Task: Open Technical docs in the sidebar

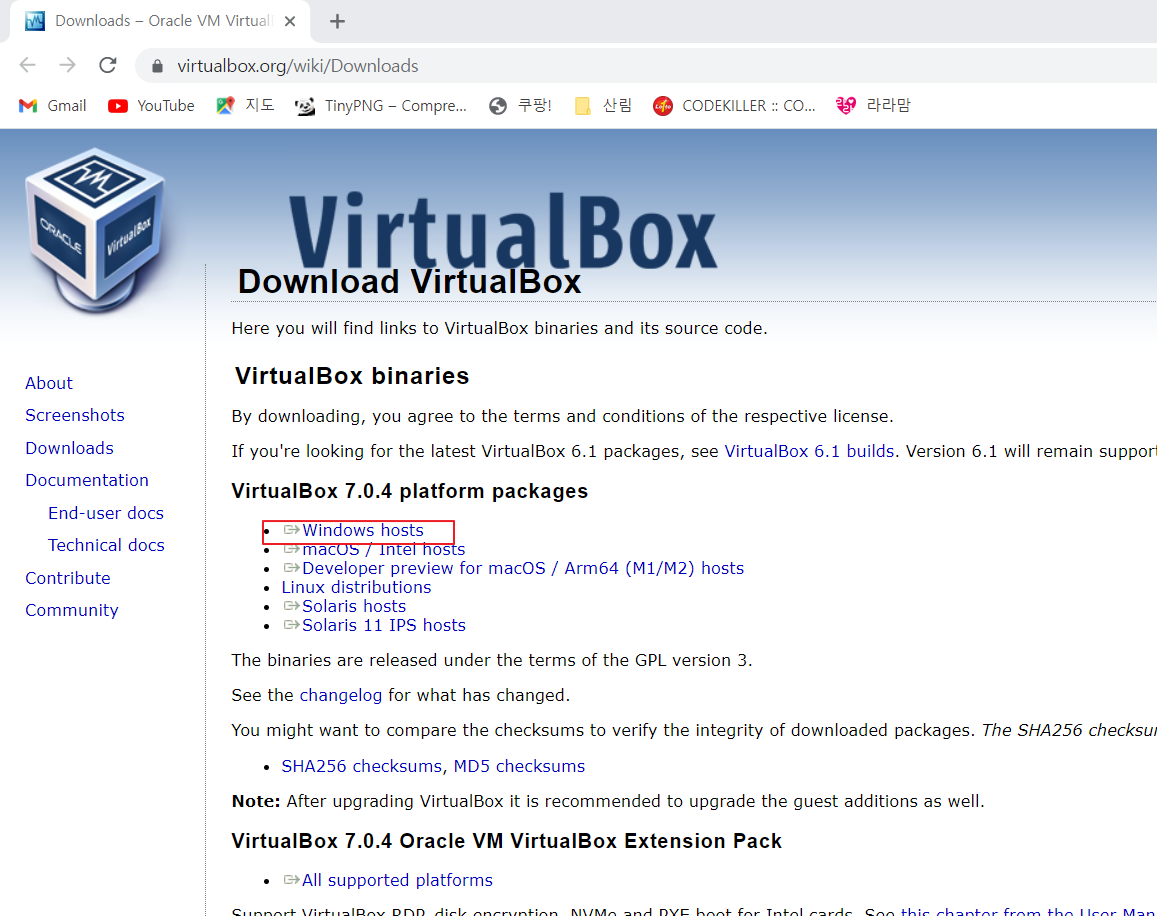Action: [x=106, y=545]
